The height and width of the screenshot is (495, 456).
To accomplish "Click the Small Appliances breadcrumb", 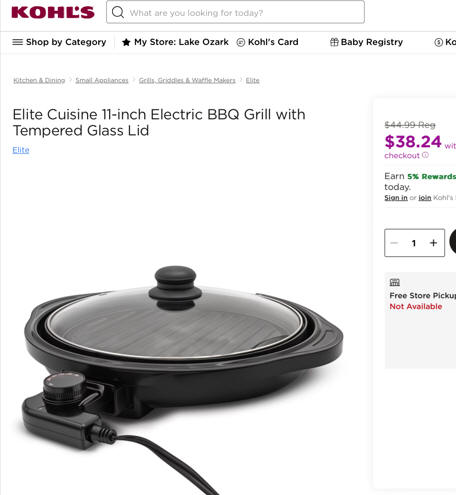I will click(102, 80).
